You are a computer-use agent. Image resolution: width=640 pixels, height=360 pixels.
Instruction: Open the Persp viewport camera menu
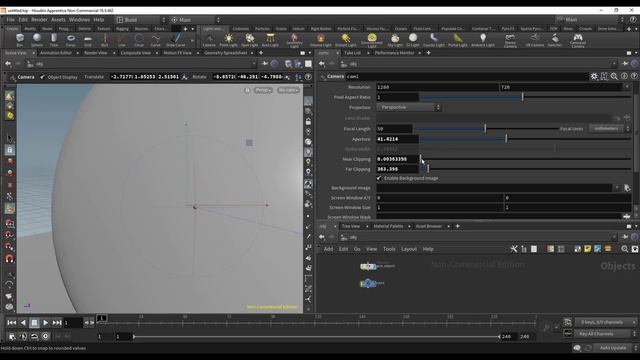tap(263, 90)
